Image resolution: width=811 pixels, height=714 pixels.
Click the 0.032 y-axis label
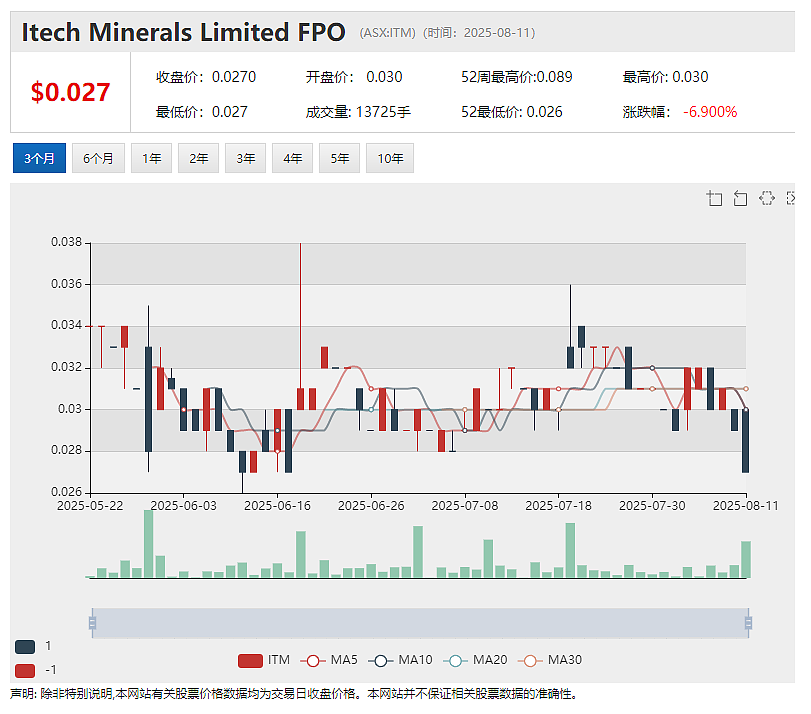(66, 367)
